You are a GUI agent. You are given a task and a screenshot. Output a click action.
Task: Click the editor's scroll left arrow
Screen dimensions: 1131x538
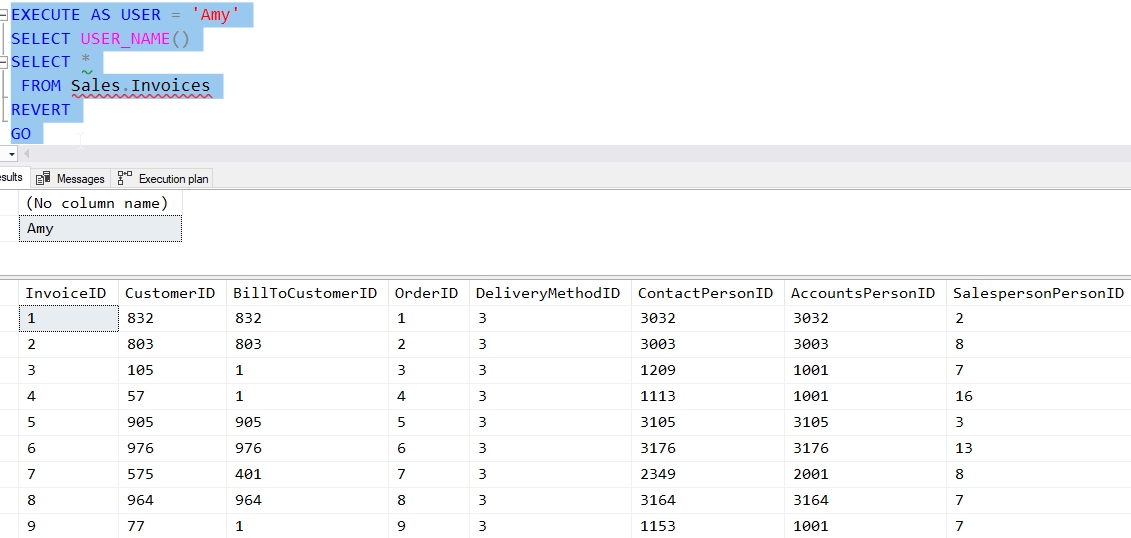27,154
